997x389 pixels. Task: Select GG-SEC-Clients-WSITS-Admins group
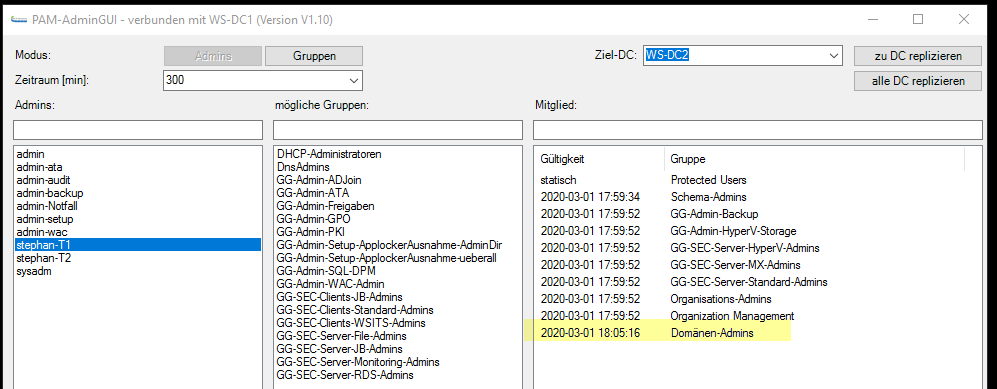click(x=398, y=323)
